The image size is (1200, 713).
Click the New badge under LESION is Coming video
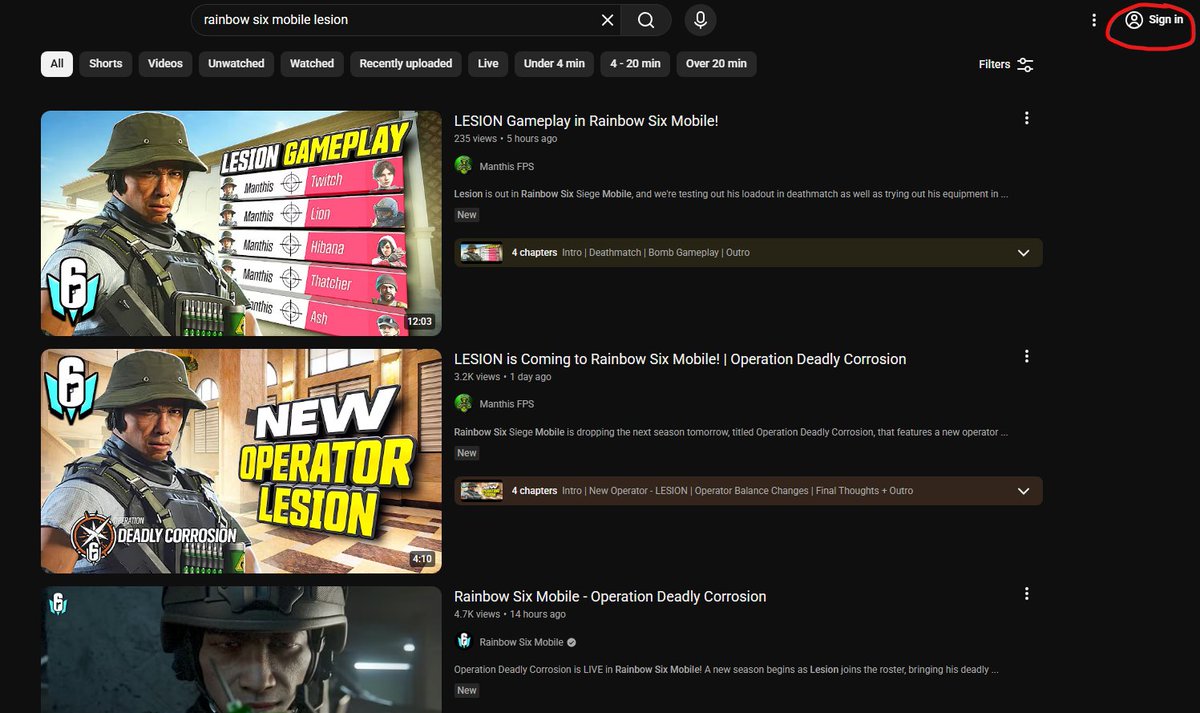pos(467,453)
